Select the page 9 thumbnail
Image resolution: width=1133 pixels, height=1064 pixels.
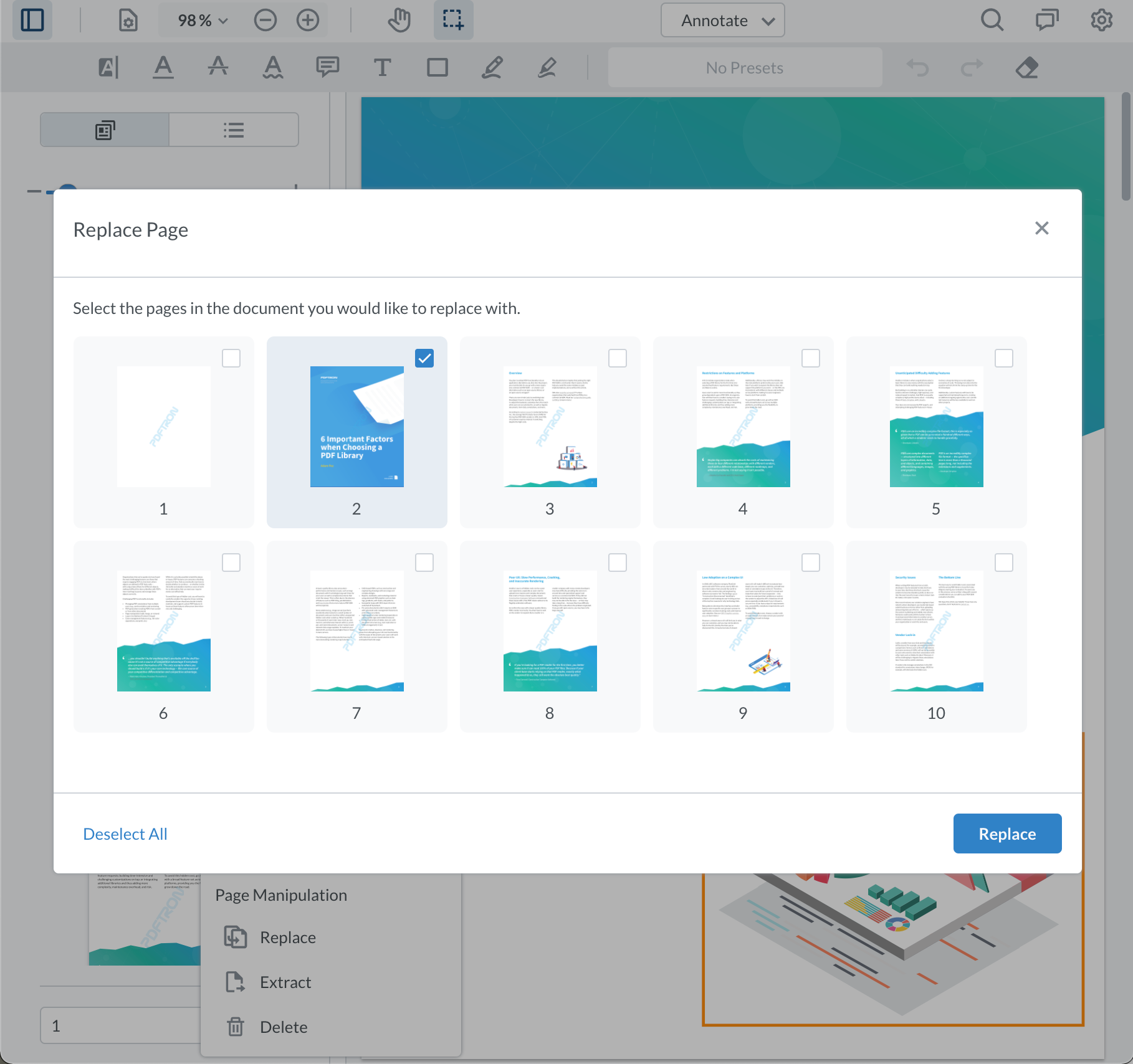[x=743, y=631]
